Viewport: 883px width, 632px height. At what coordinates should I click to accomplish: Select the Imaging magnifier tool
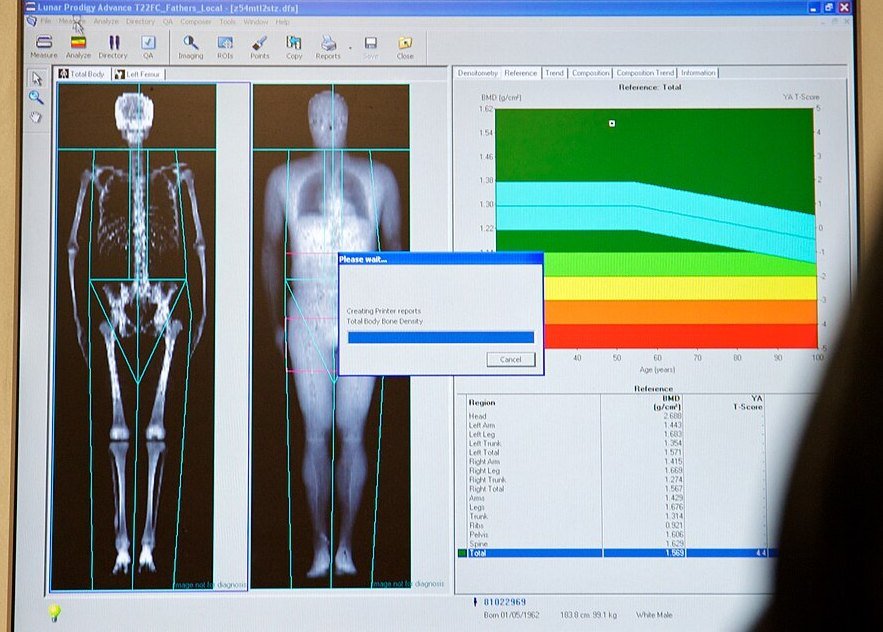pyautogui.click(x=190, y=47)
